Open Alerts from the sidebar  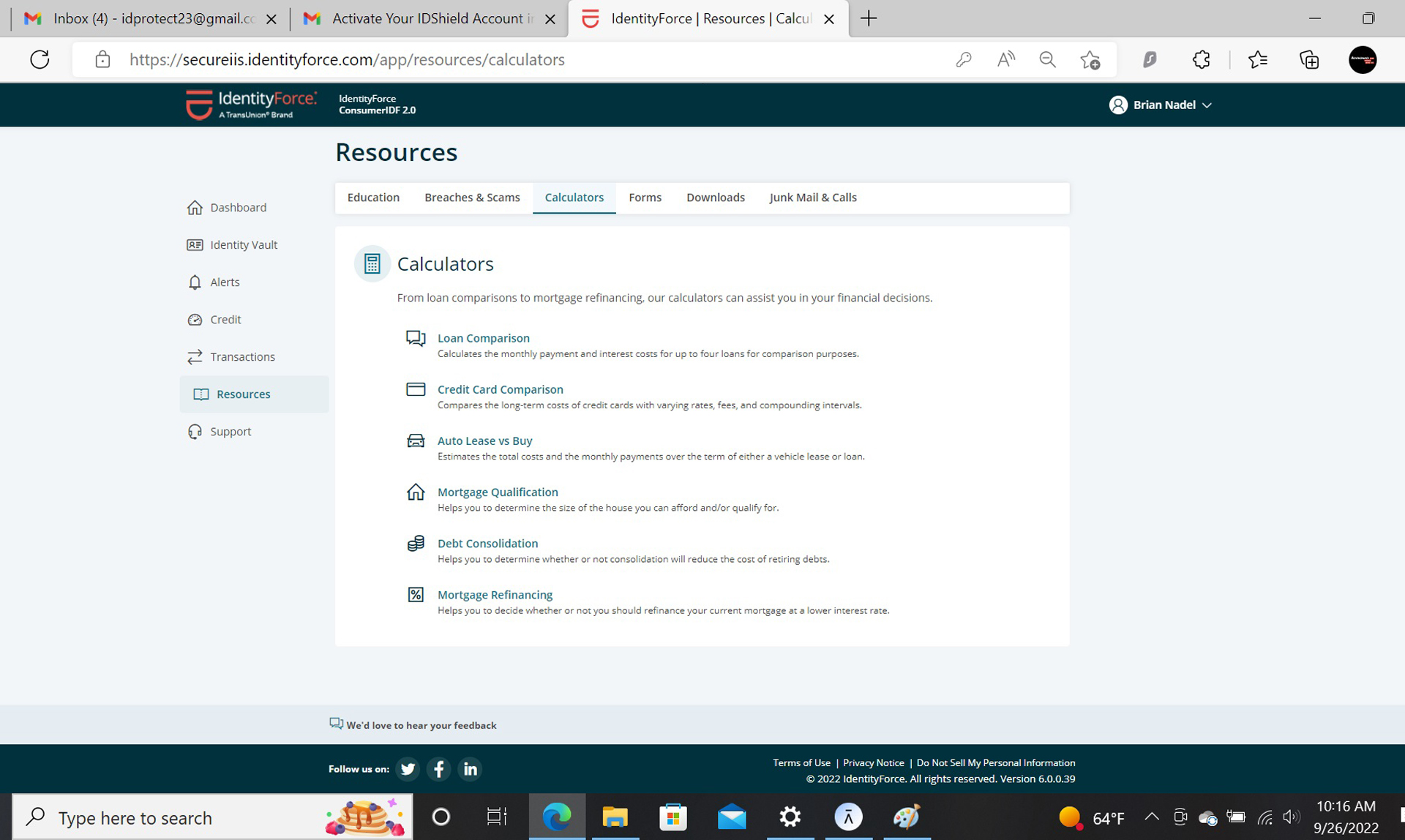pyautogui.click(x=224, y=282)
